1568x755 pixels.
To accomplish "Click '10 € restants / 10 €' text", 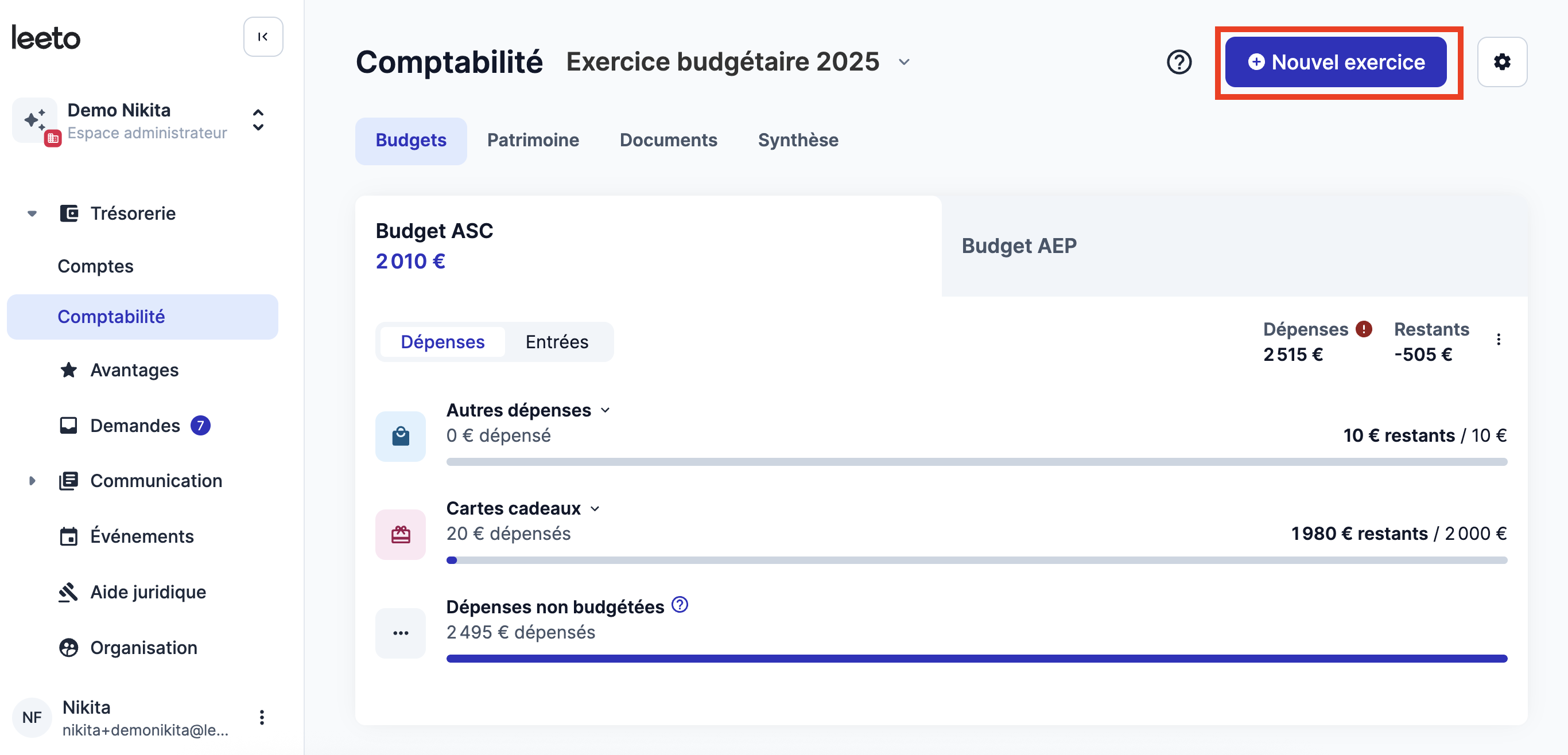I will pyautogui.click(x=1425, y=435).
